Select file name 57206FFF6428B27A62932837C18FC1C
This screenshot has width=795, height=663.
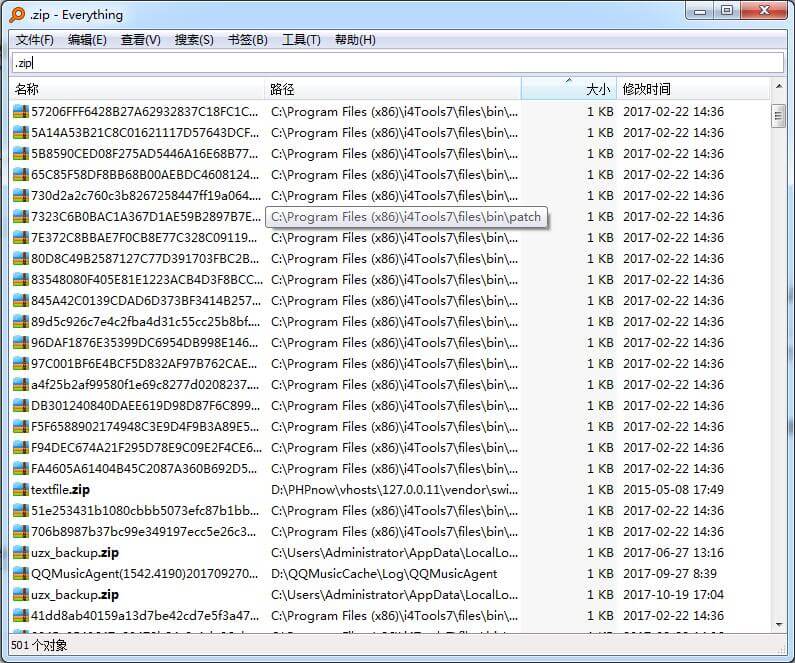point(144,112)
